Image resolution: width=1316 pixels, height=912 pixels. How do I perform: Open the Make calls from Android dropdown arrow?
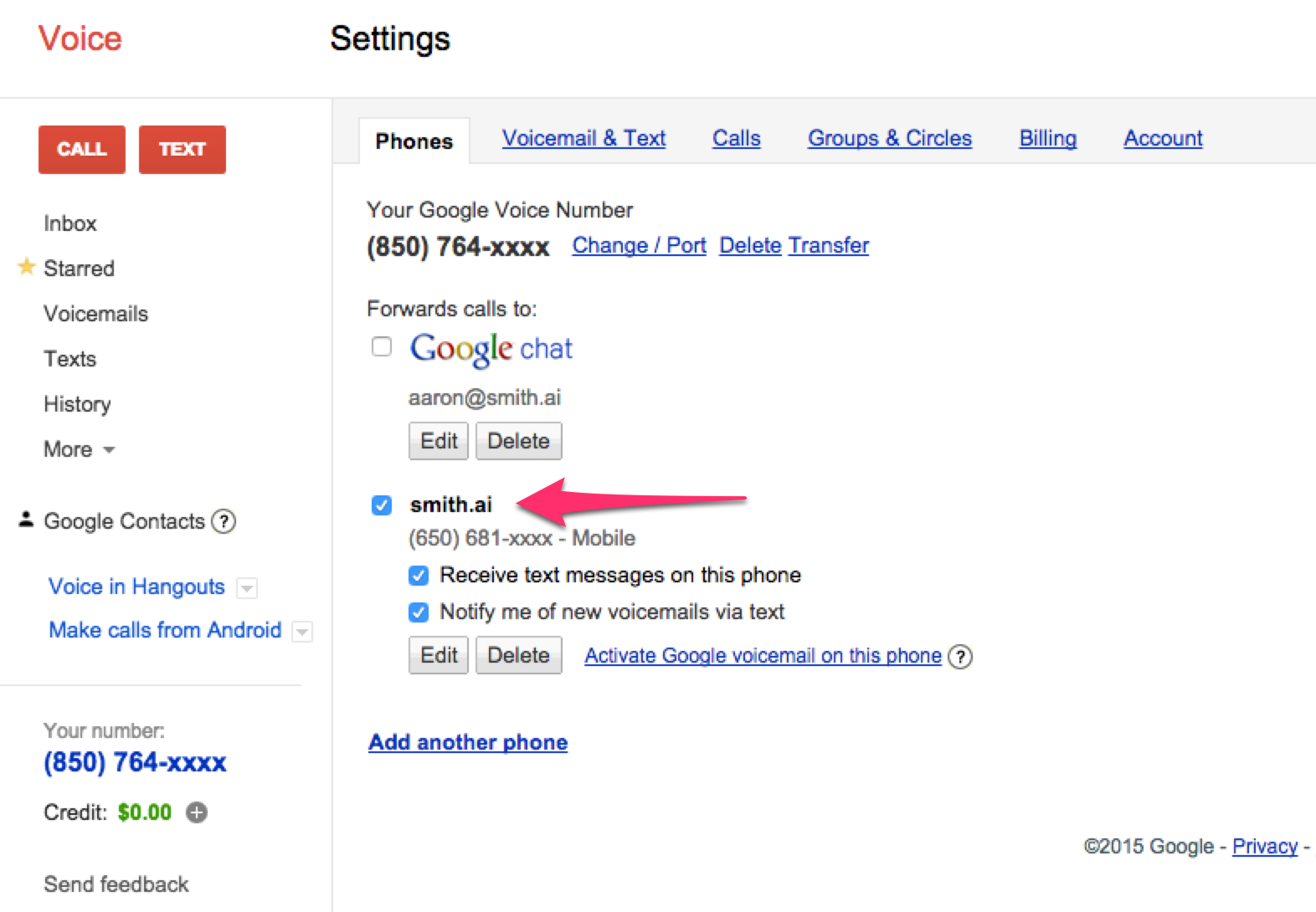(302, 632)
